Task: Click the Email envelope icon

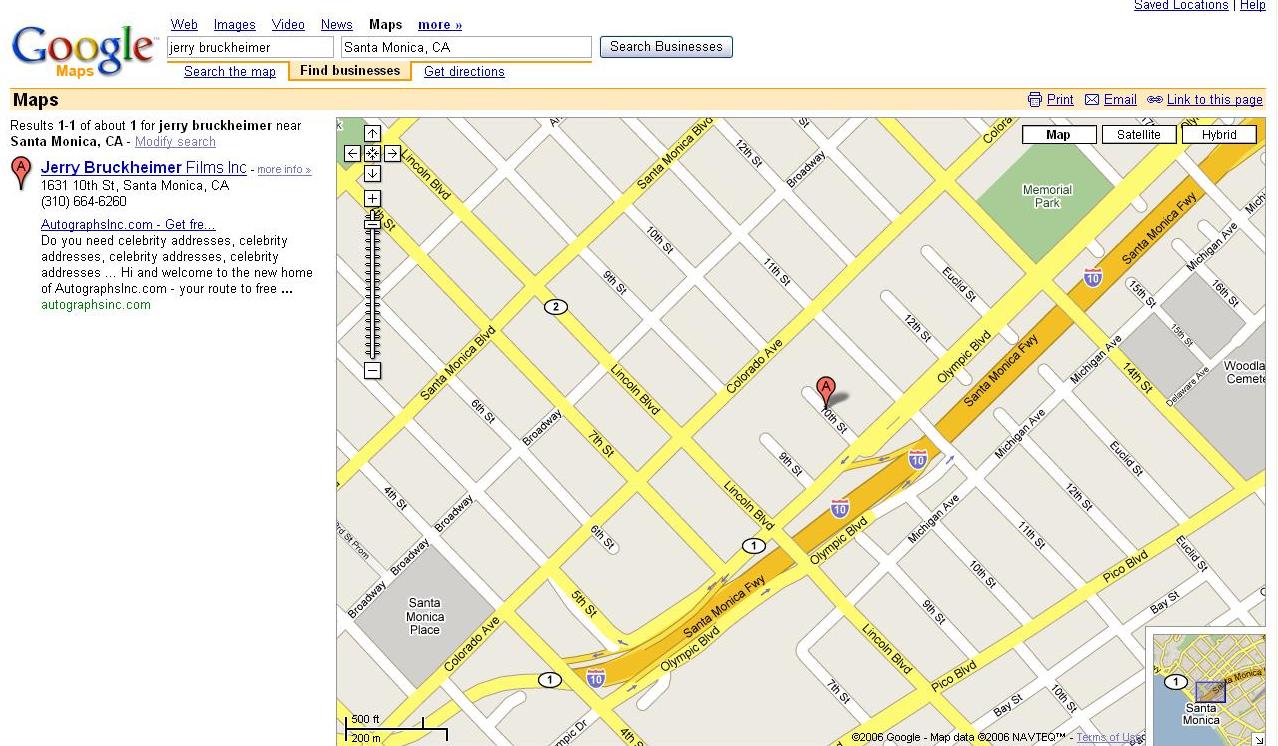Action: pos(1092,100)
